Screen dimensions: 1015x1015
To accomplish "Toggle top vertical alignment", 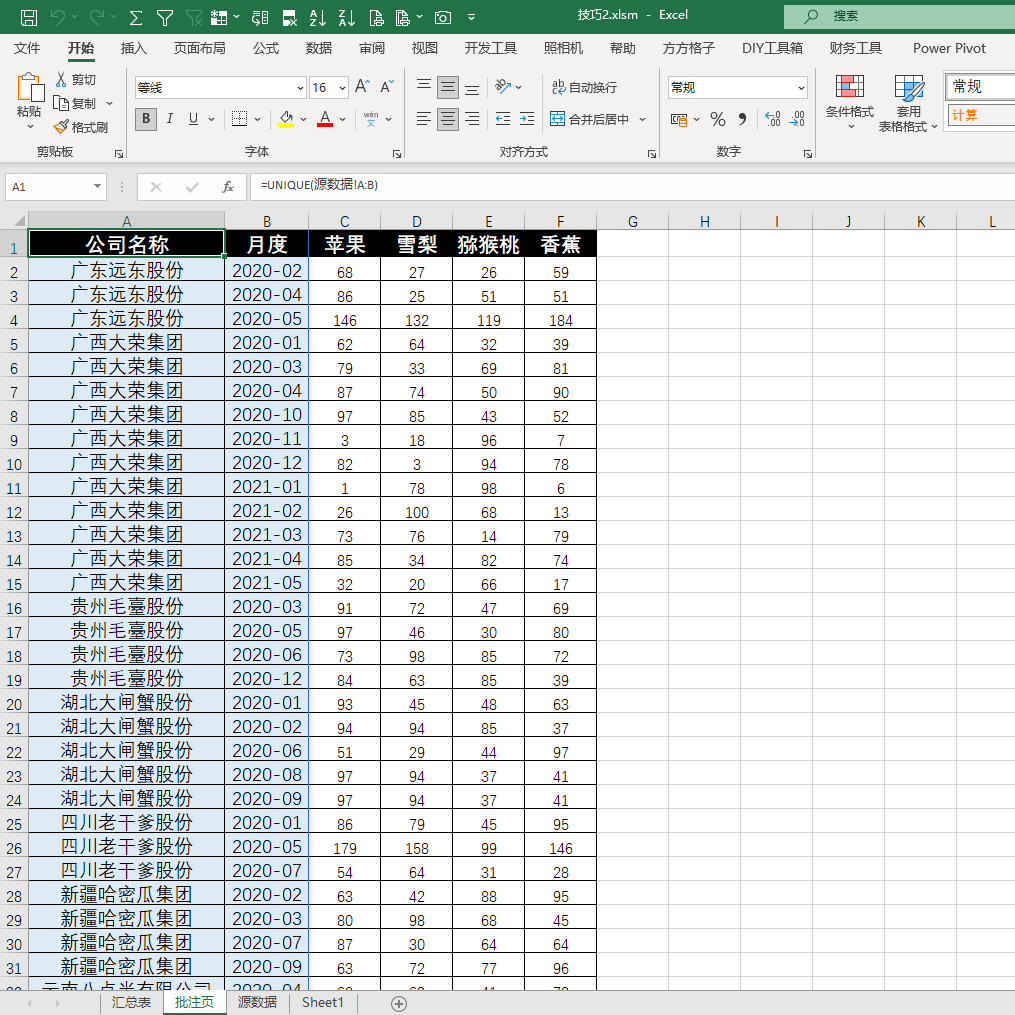I will 423,85.
